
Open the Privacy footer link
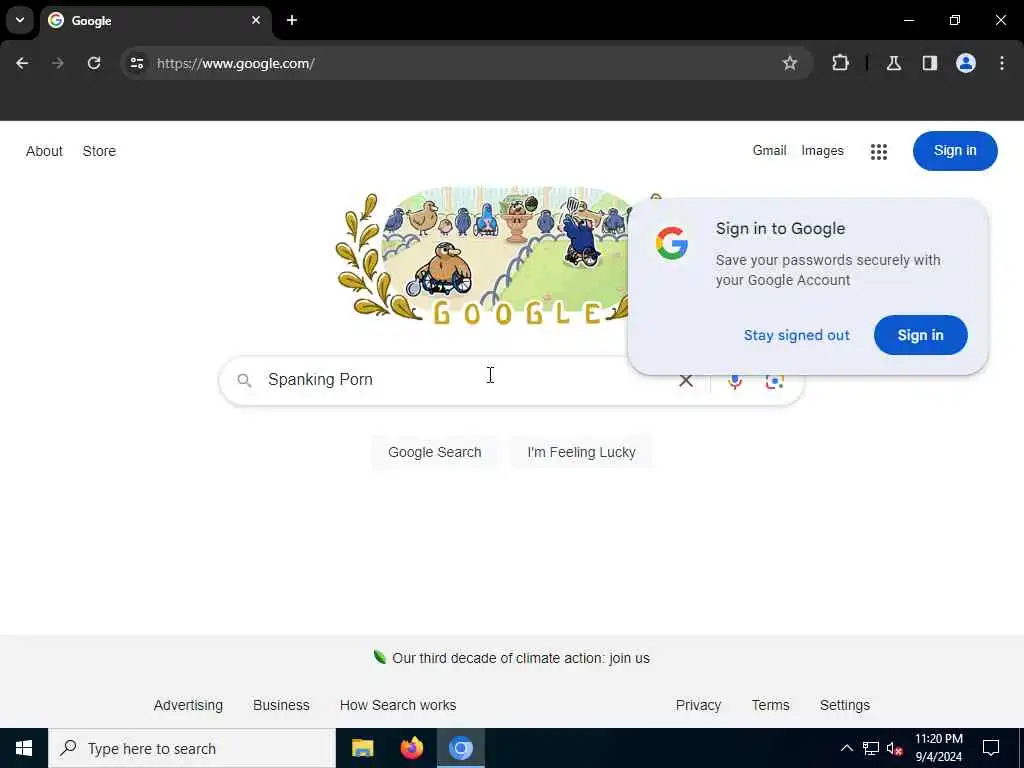tap(698, 705)
